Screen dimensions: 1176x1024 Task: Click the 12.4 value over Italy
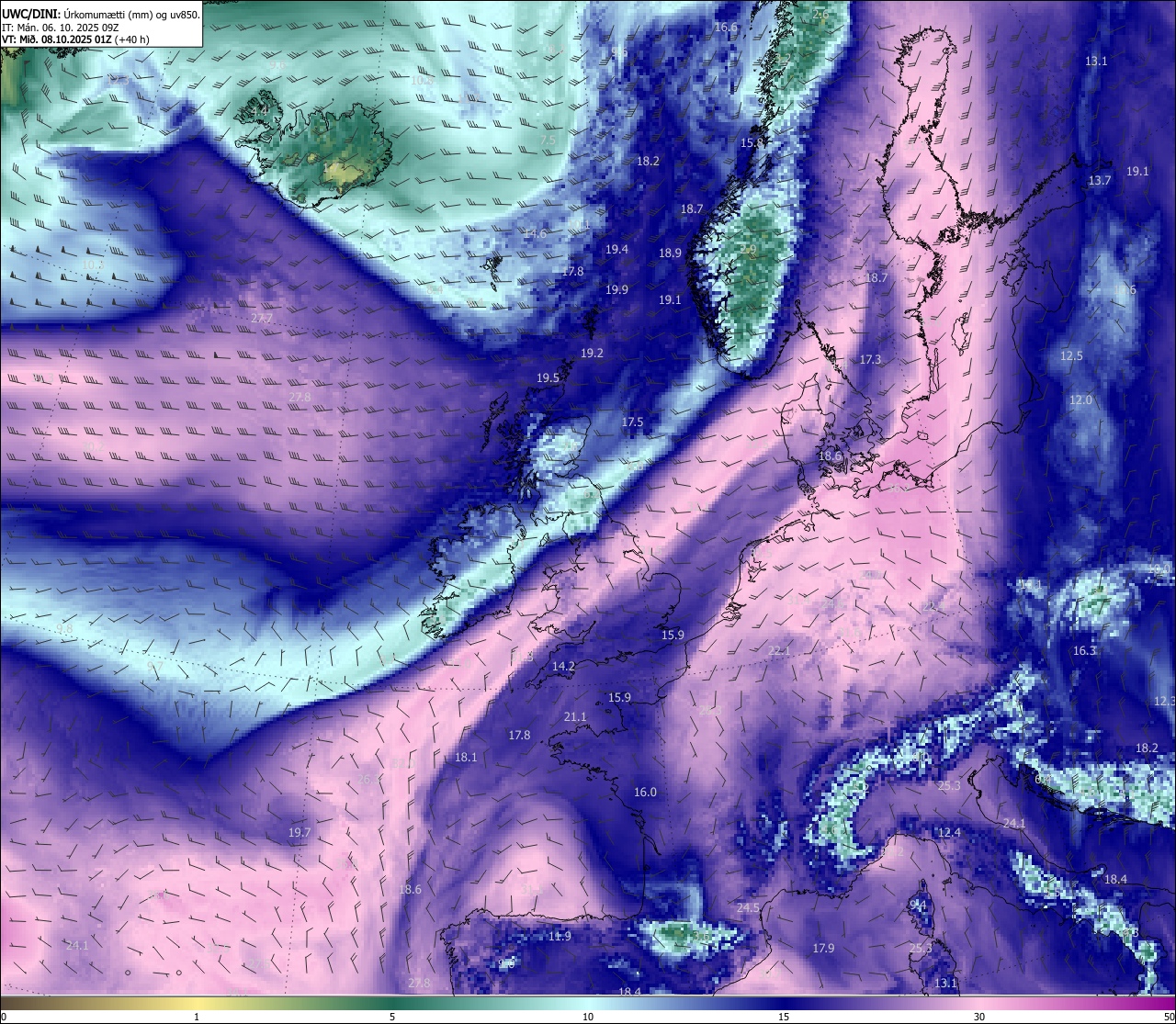click(949, 833)
